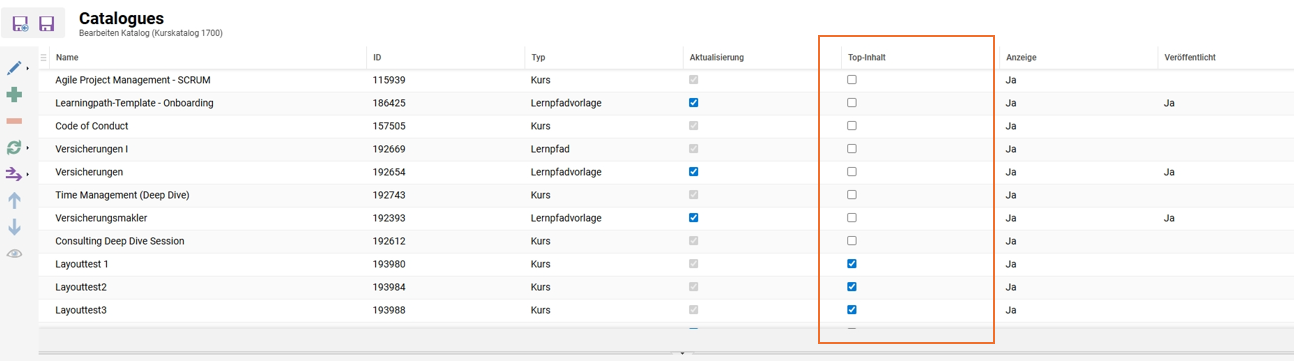Uncheck Aktualisierung for Versicherungsmakler

[x=694, y=218]
